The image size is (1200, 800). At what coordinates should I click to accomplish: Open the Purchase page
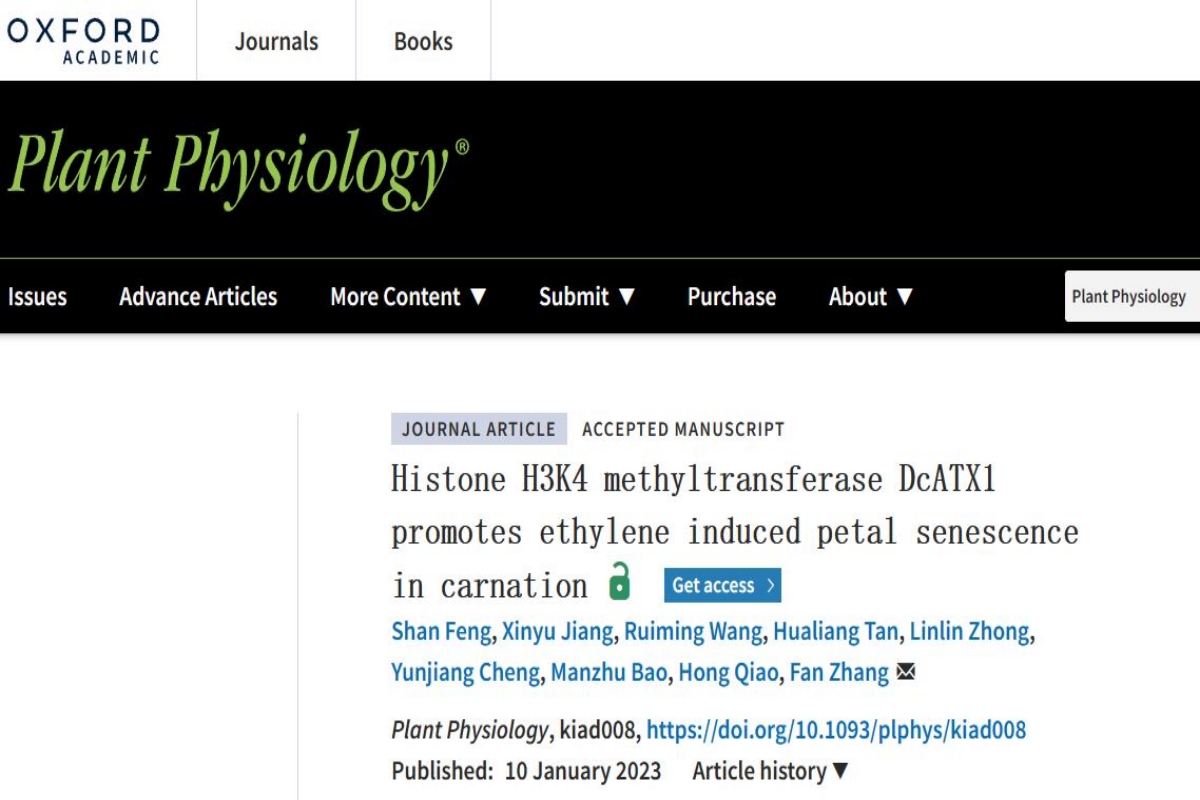pos(732,297)
